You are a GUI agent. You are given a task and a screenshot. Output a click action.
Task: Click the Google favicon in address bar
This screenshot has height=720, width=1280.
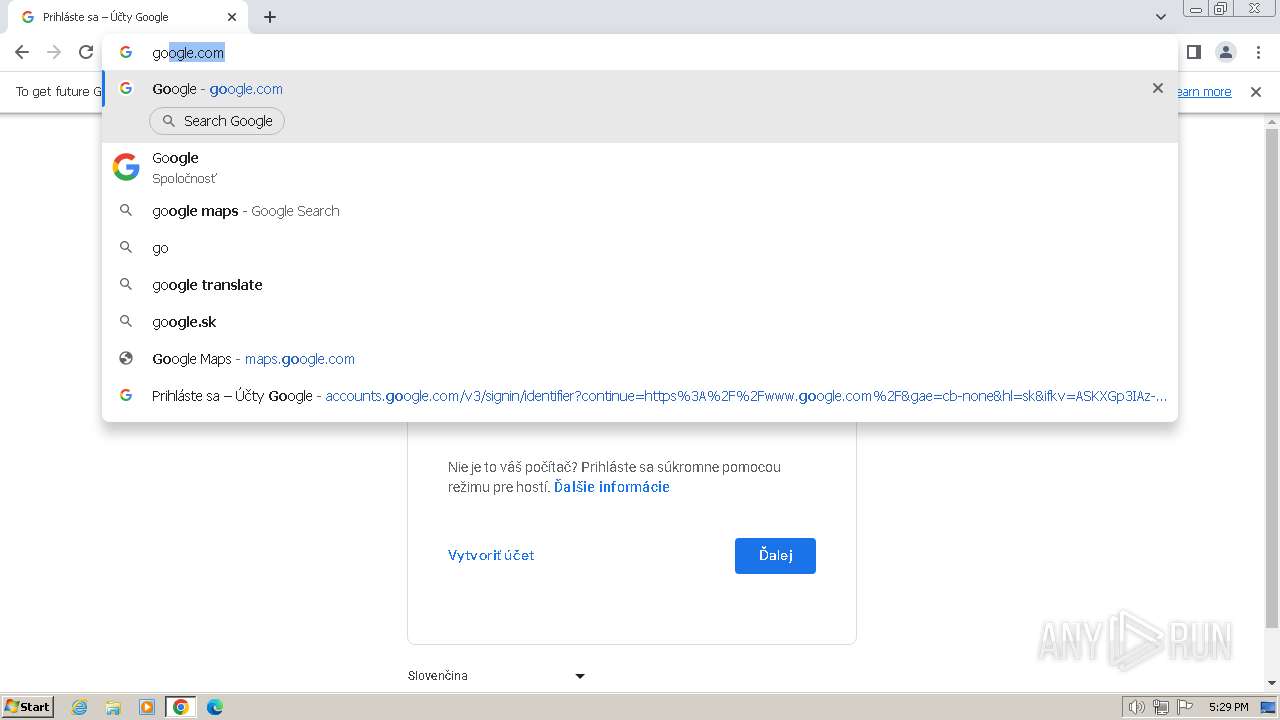126,52
